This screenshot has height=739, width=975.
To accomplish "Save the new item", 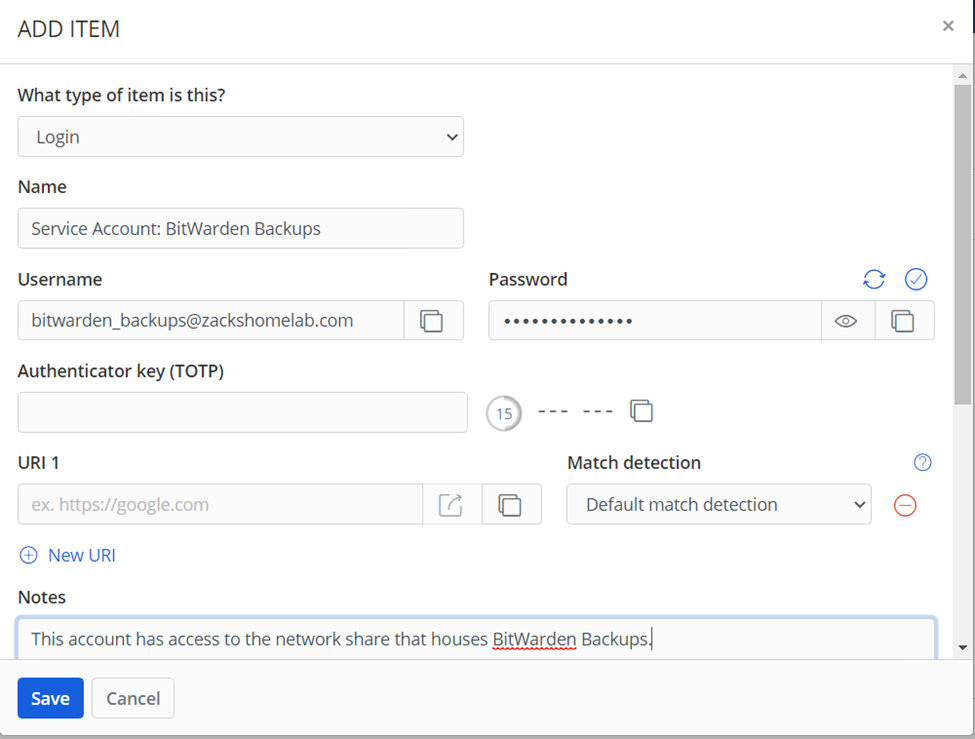I will 50,698.
